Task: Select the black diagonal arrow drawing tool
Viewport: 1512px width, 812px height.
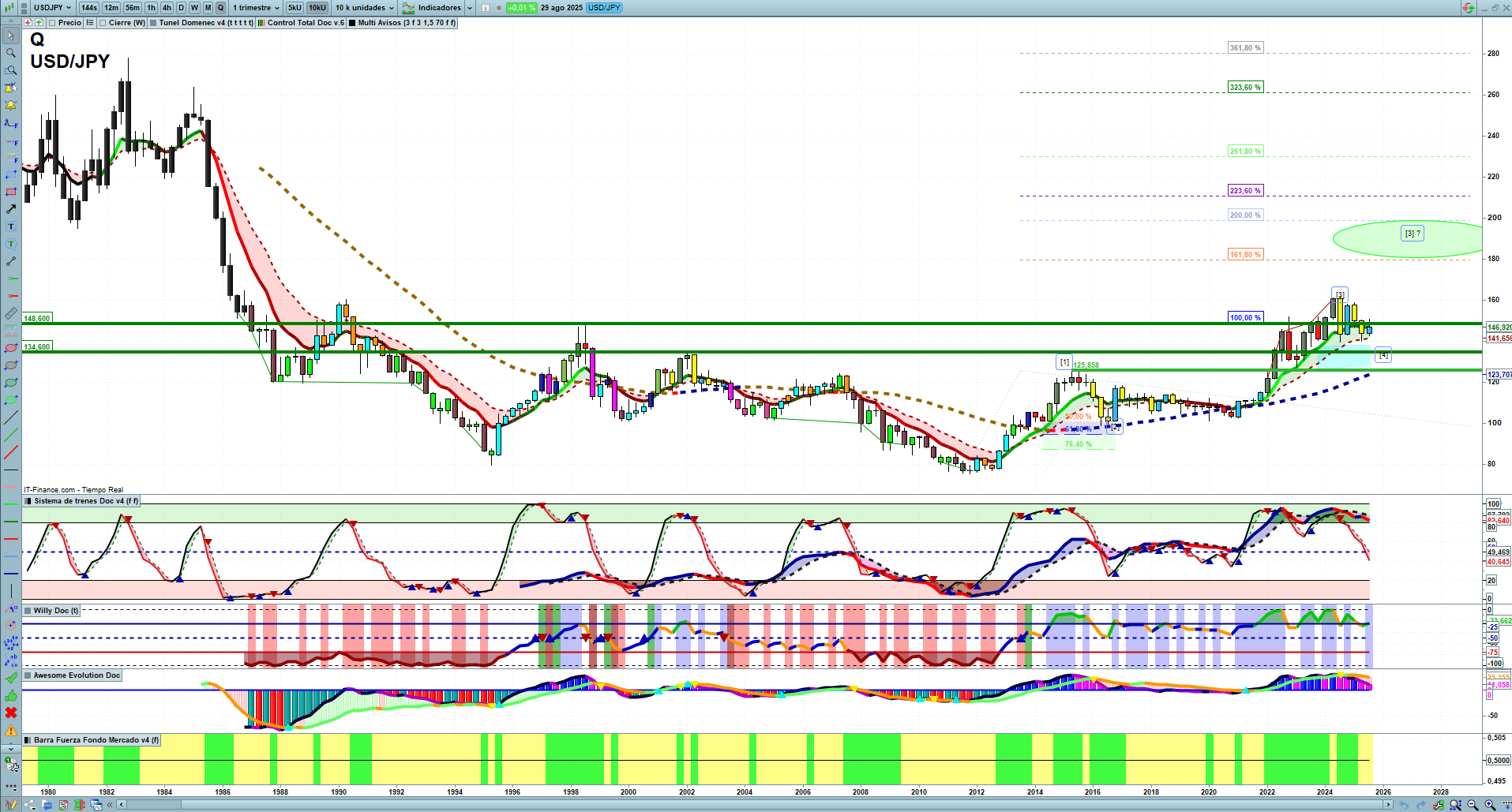Action: [x=10, y=209]
